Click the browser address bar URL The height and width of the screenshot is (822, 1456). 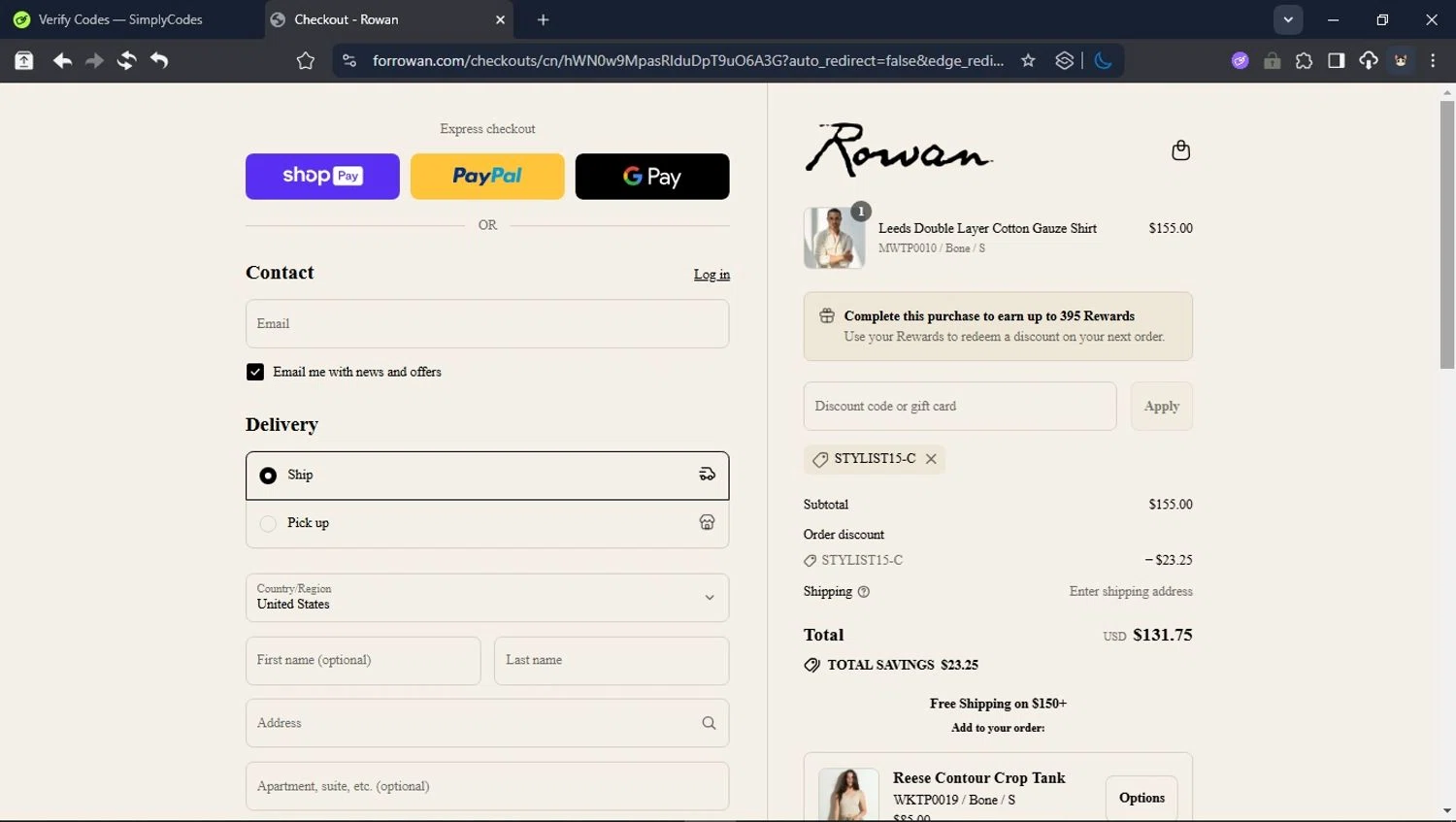[x=688, y=61]
